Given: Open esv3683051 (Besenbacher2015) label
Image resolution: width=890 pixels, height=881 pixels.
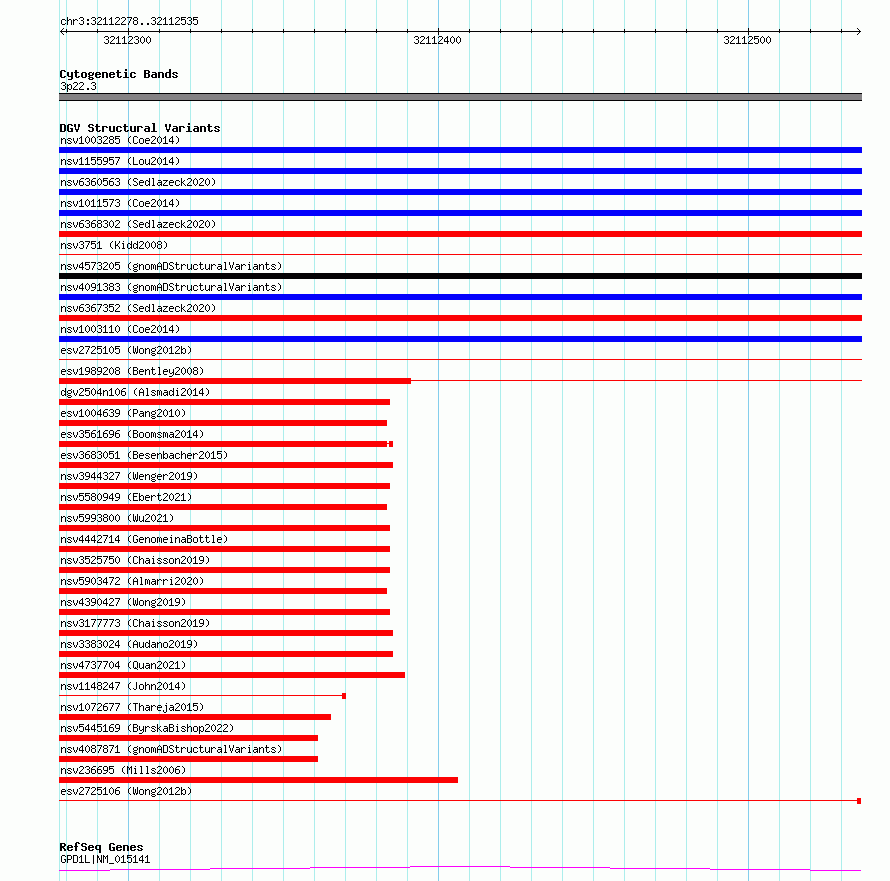Looking at the screenshot, I should 144,455.
